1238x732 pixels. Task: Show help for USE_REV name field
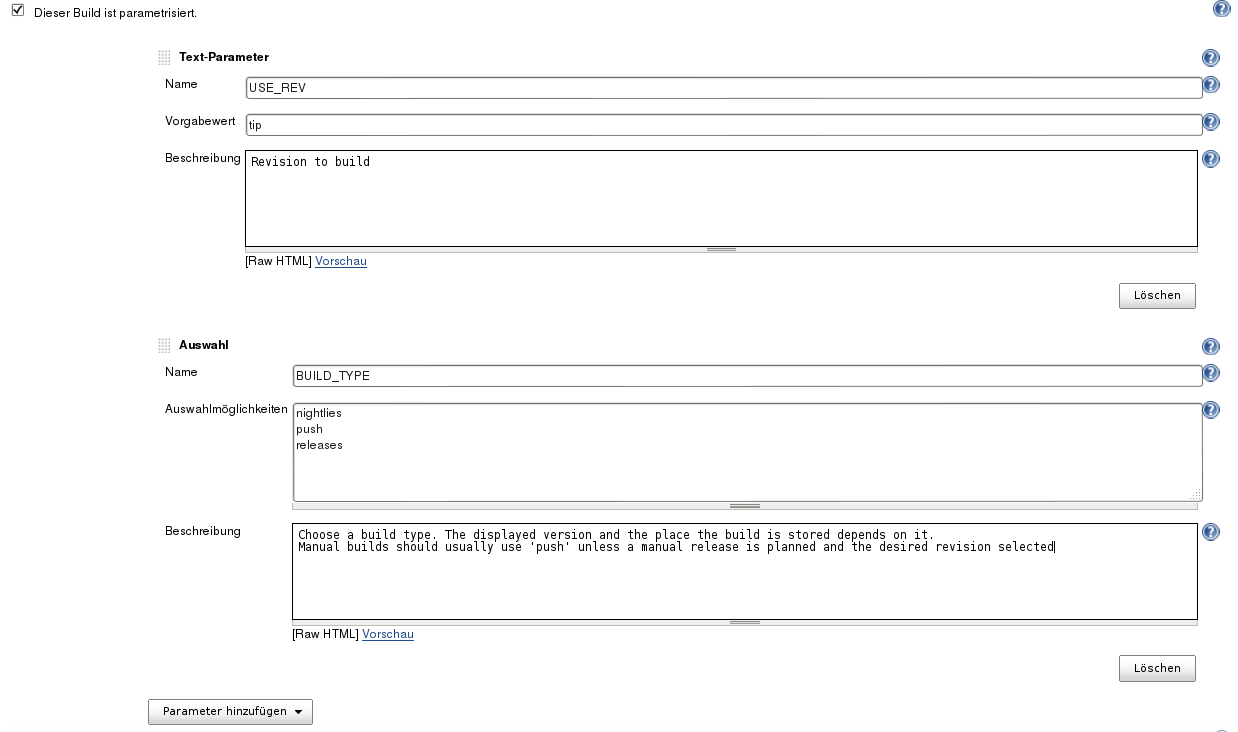(1210, 86)
